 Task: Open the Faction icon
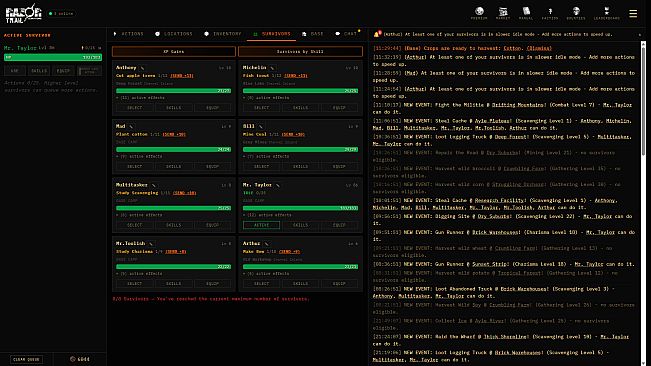(x=550, y=13)
